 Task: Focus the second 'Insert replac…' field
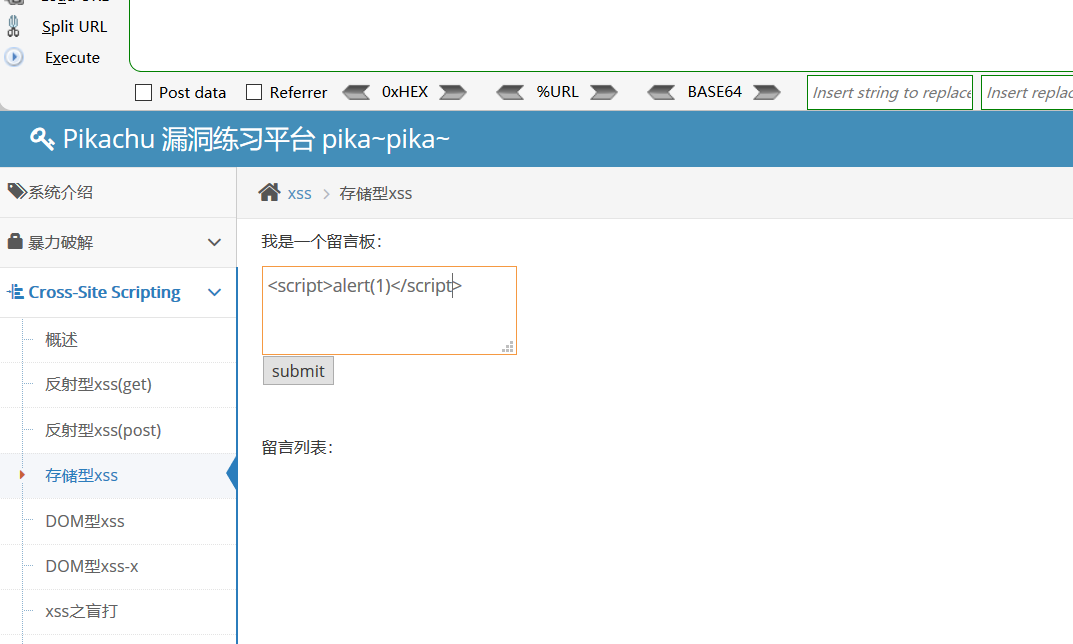tap(1027, 92)
